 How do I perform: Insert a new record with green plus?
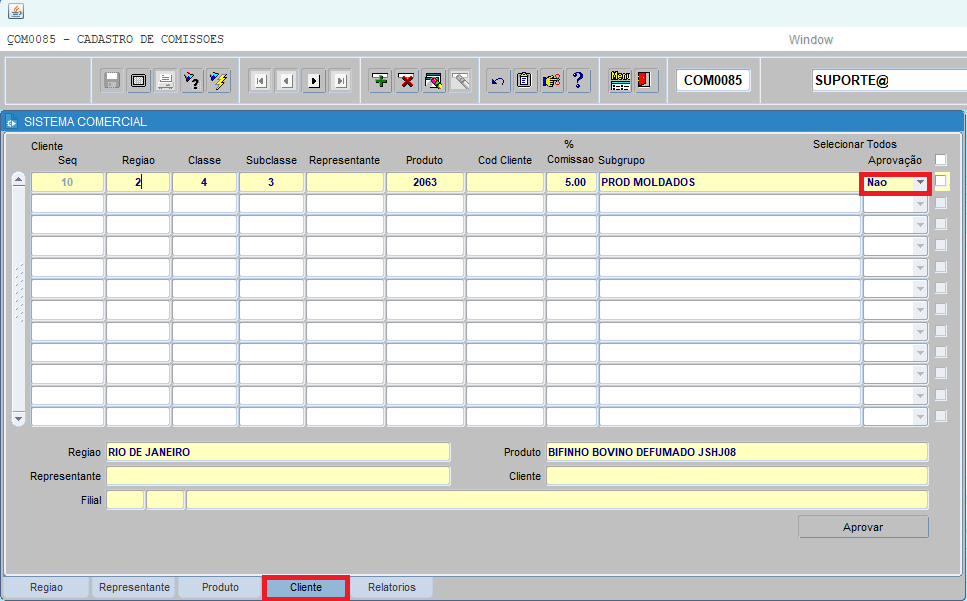tap(381, 81)
